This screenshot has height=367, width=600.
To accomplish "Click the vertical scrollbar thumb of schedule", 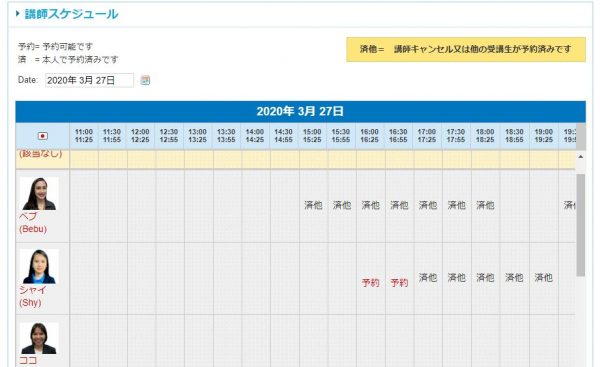I will pyautogui.click(x=580, y=225).
